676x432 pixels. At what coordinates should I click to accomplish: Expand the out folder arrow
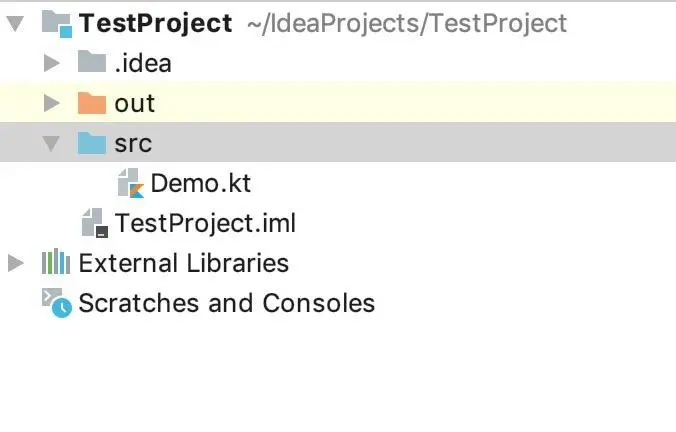53,103
